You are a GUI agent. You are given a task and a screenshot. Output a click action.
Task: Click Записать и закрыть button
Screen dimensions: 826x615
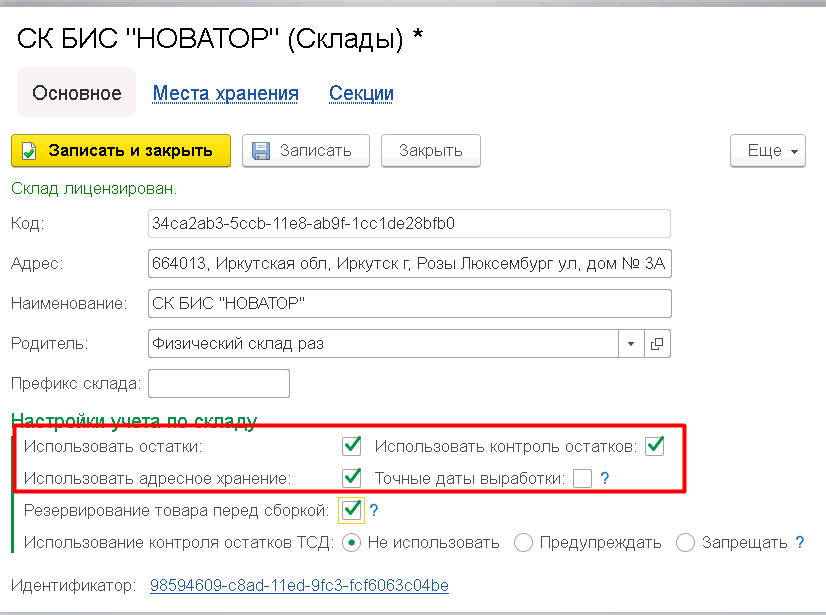click(x=121, y=151)
